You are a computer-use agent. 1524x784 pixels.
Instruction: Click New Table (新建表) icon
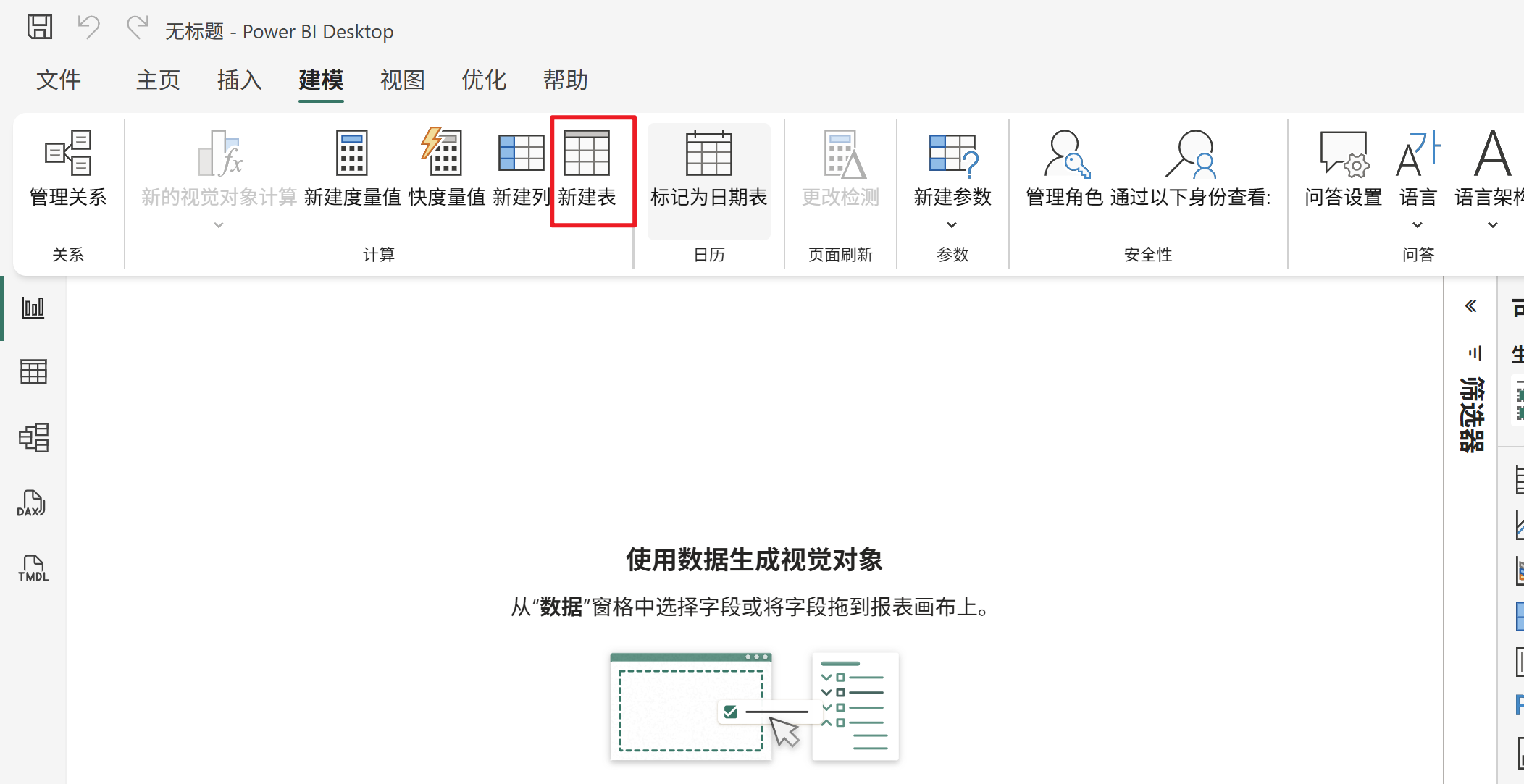pos(587,153)
